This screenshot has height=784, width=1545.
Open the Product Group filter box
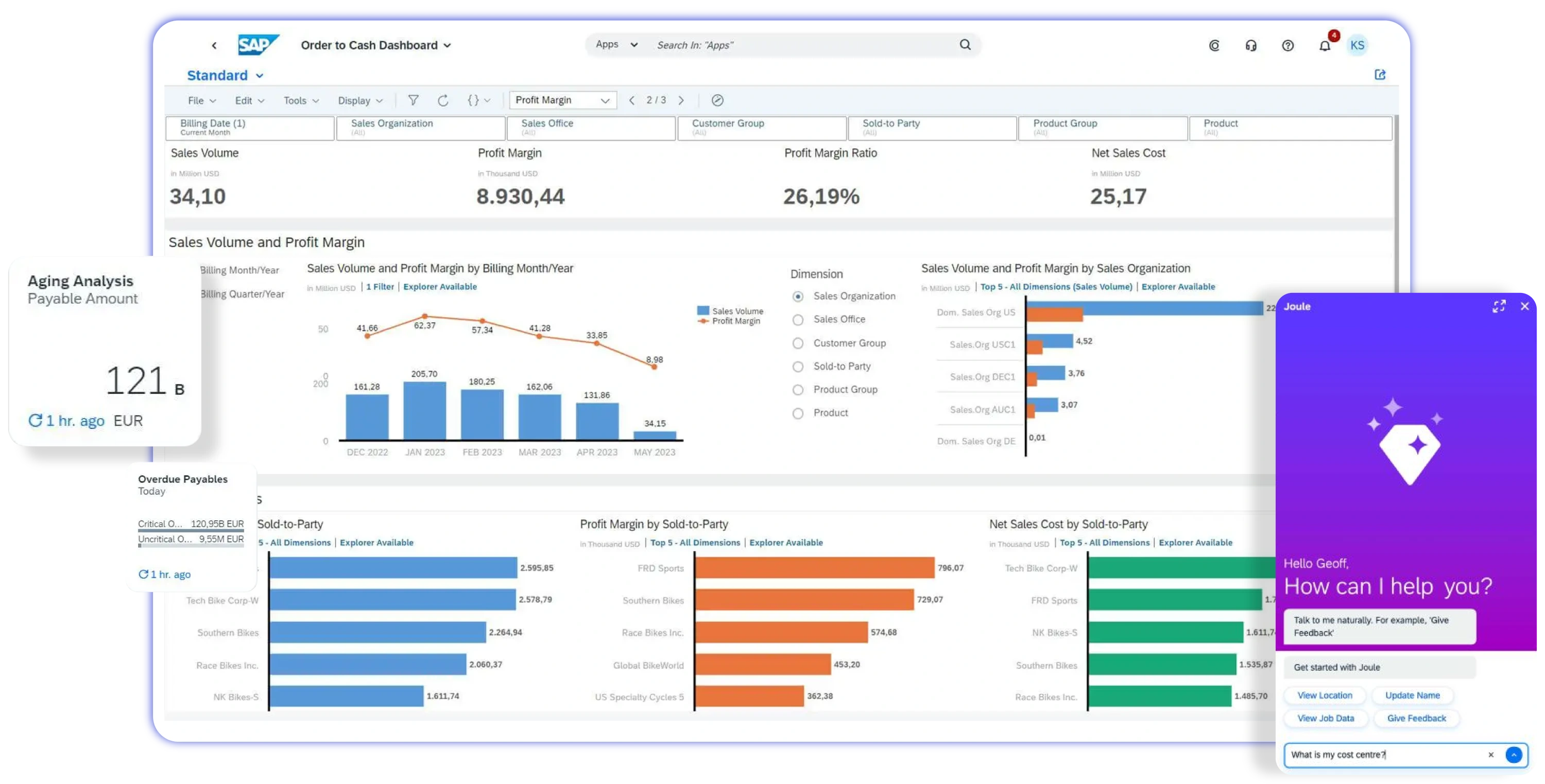click(1103, 128)
